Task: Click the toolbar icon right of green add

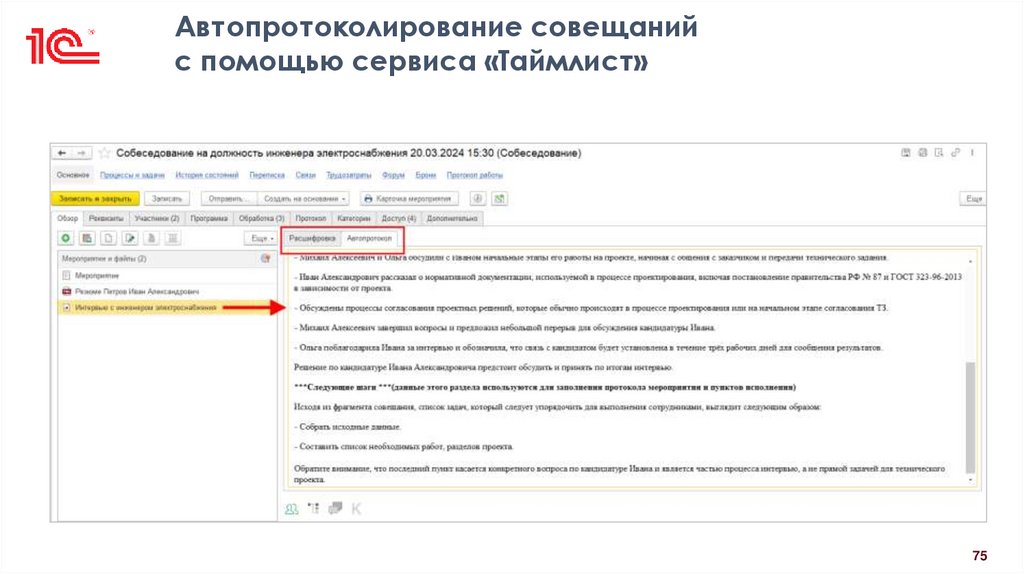Action: point(87,238)
